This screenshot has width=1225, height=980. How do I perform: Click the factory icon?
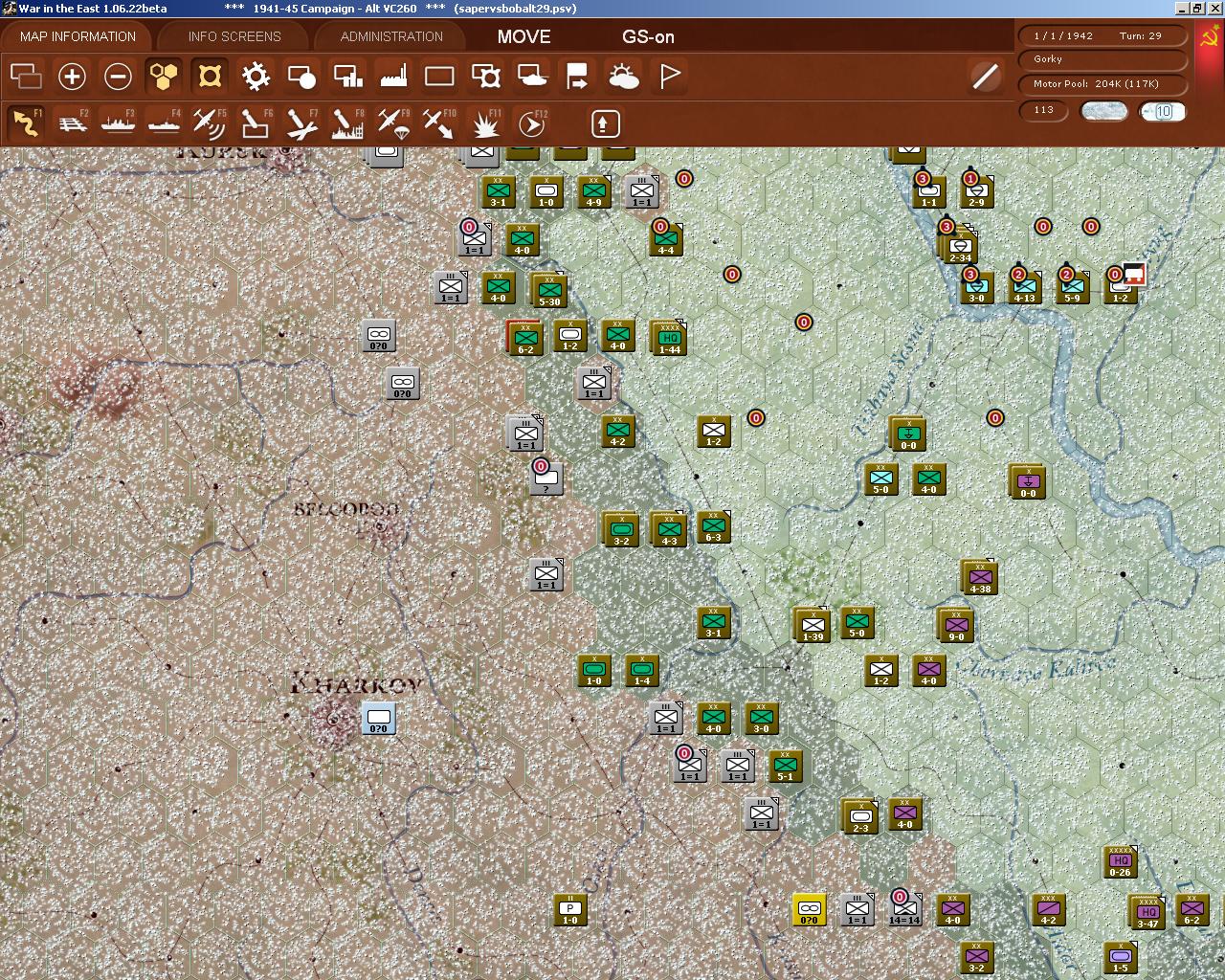coord(393,76)
